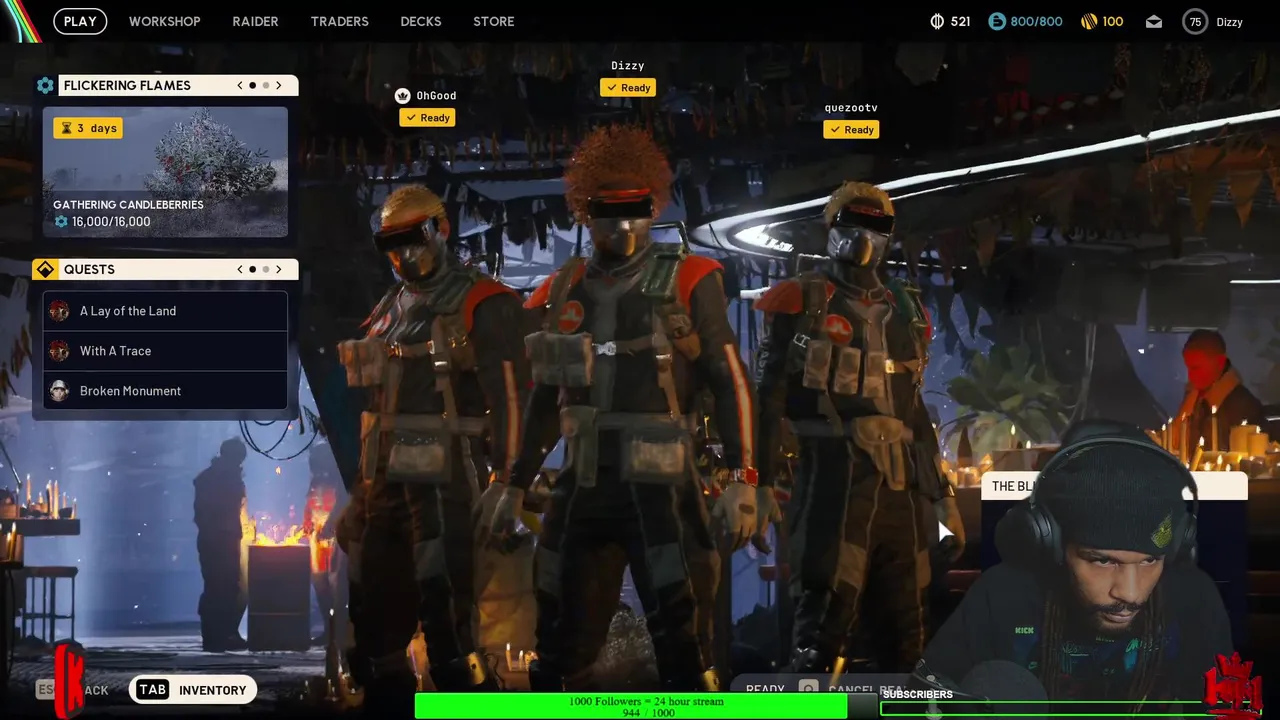Click the coin currency icon beside 521
This screenshot has width=1280, height=720.
point(937,21)
